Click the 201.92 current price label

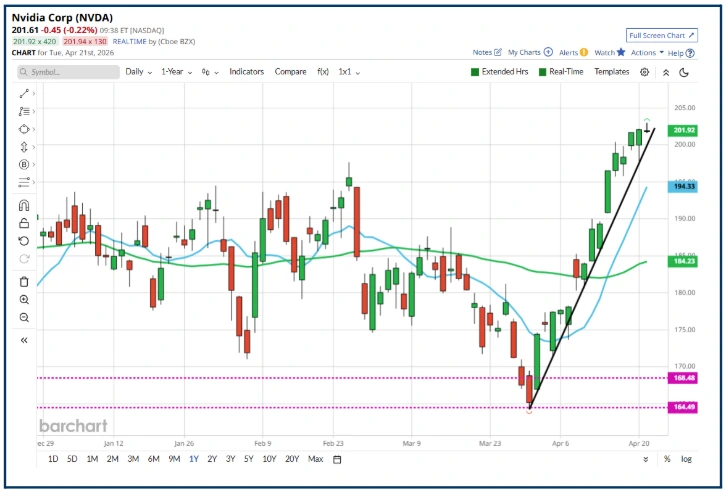[683, 131]
